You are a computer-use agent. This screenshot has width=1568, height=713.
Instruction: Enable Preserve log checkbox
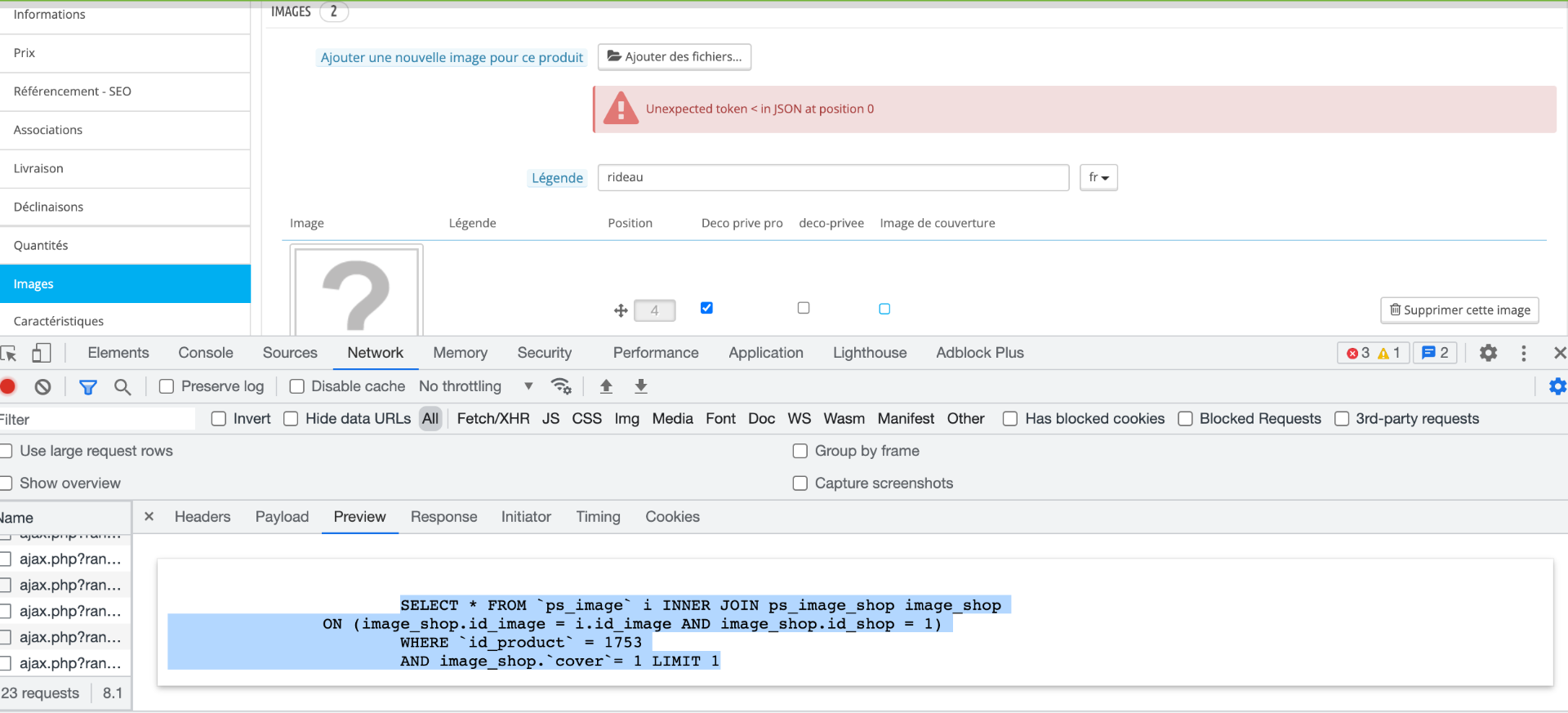point(167,386)
